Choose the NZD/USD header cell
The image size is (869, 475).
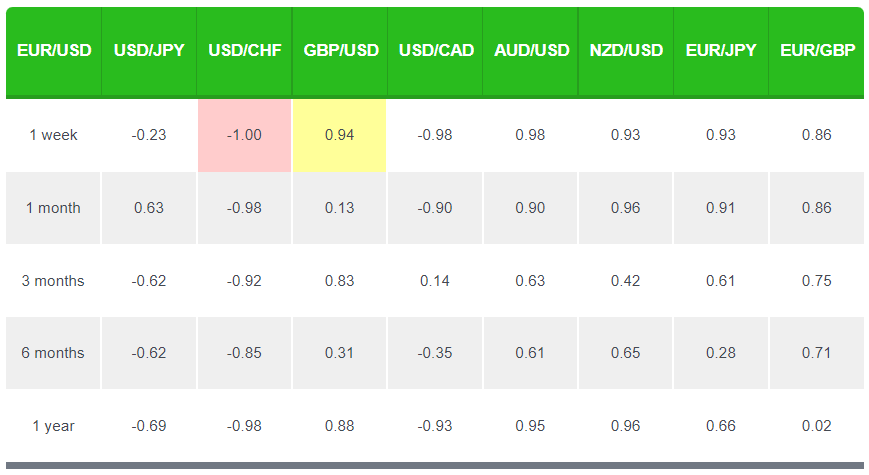tap(626, 50)
